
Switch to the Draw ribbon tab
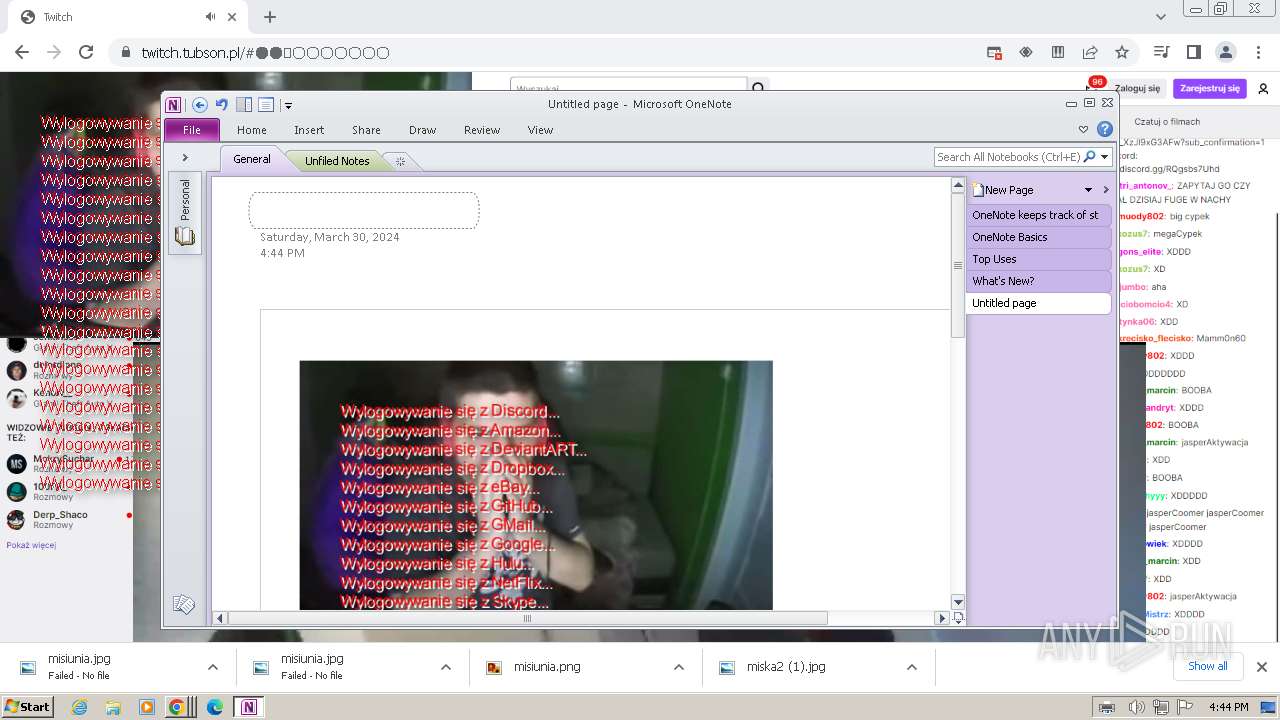[422, 130]
